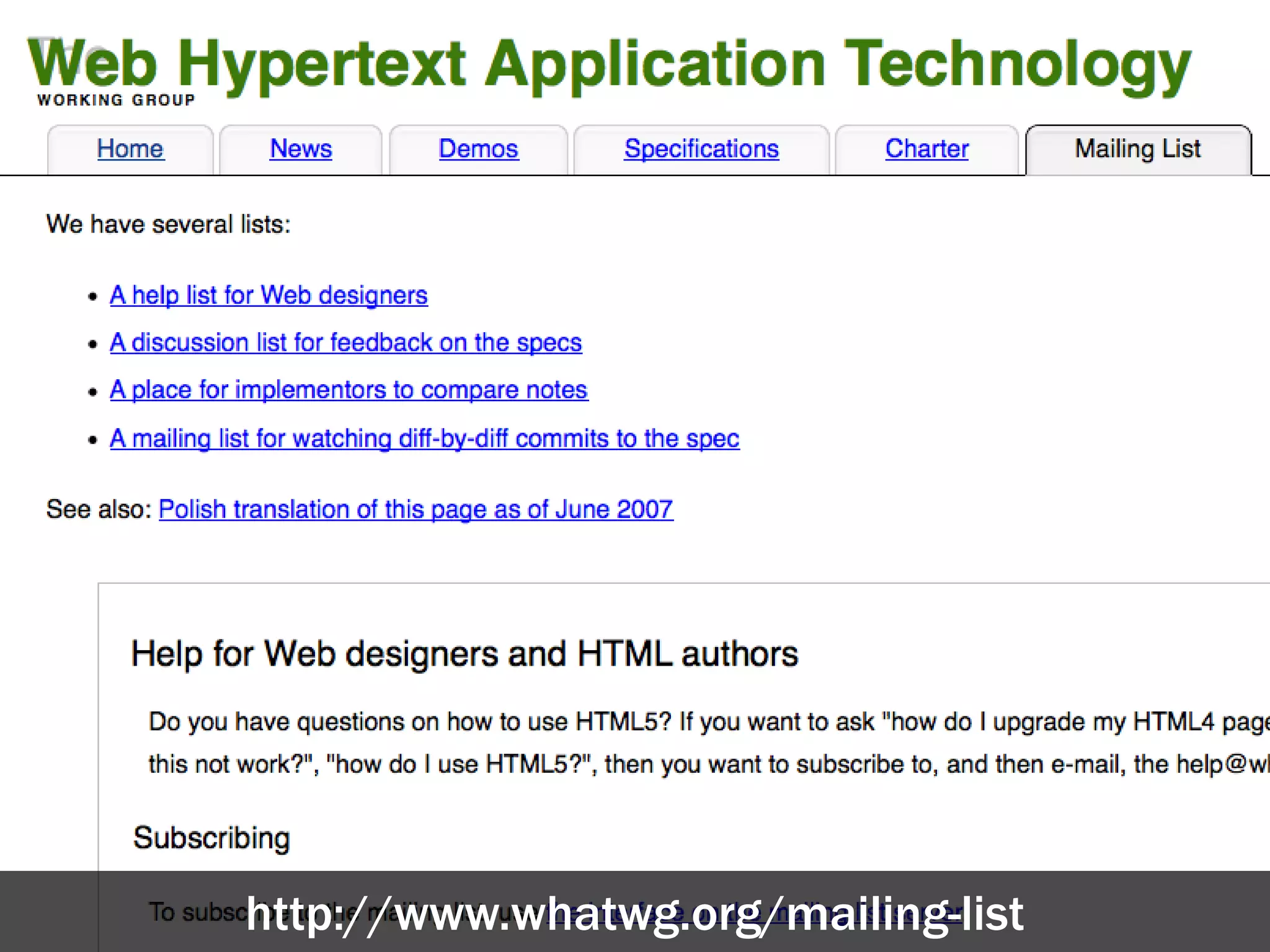
Task: Open the Home tab
Action: pos(130,149)
